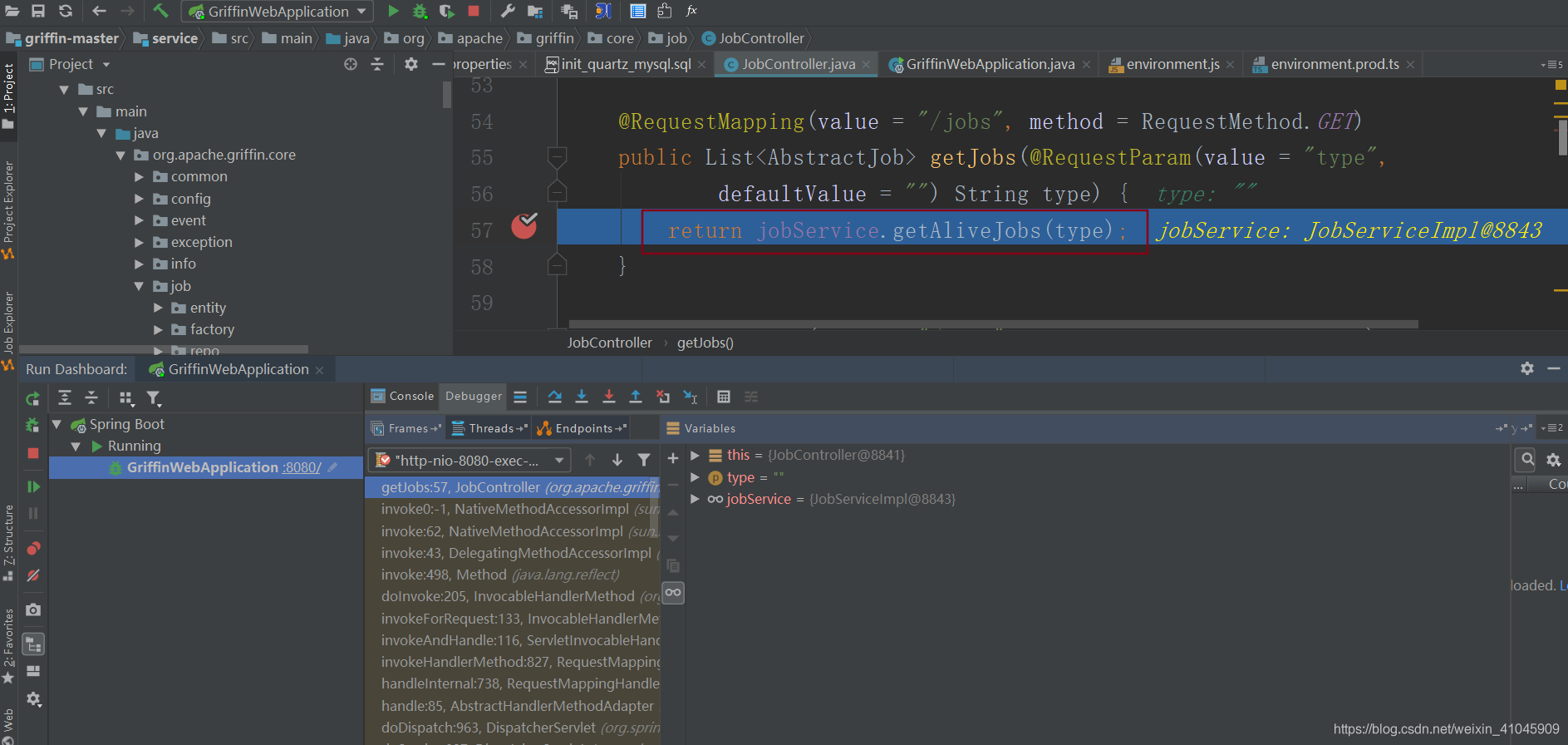Toggle the breakpoint on line 57
The image size is (1568, 745).
pyautogui.click(x=523, y=225)
